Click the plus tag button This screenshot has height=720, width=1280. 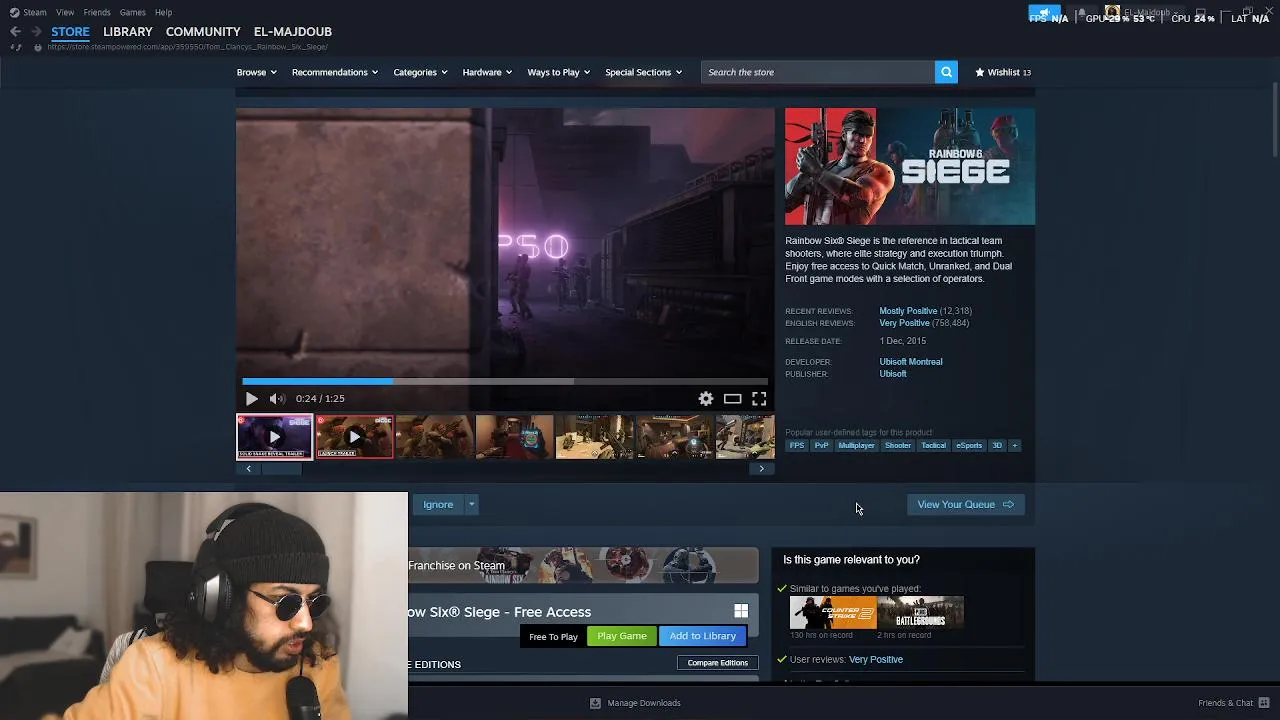1014,446
